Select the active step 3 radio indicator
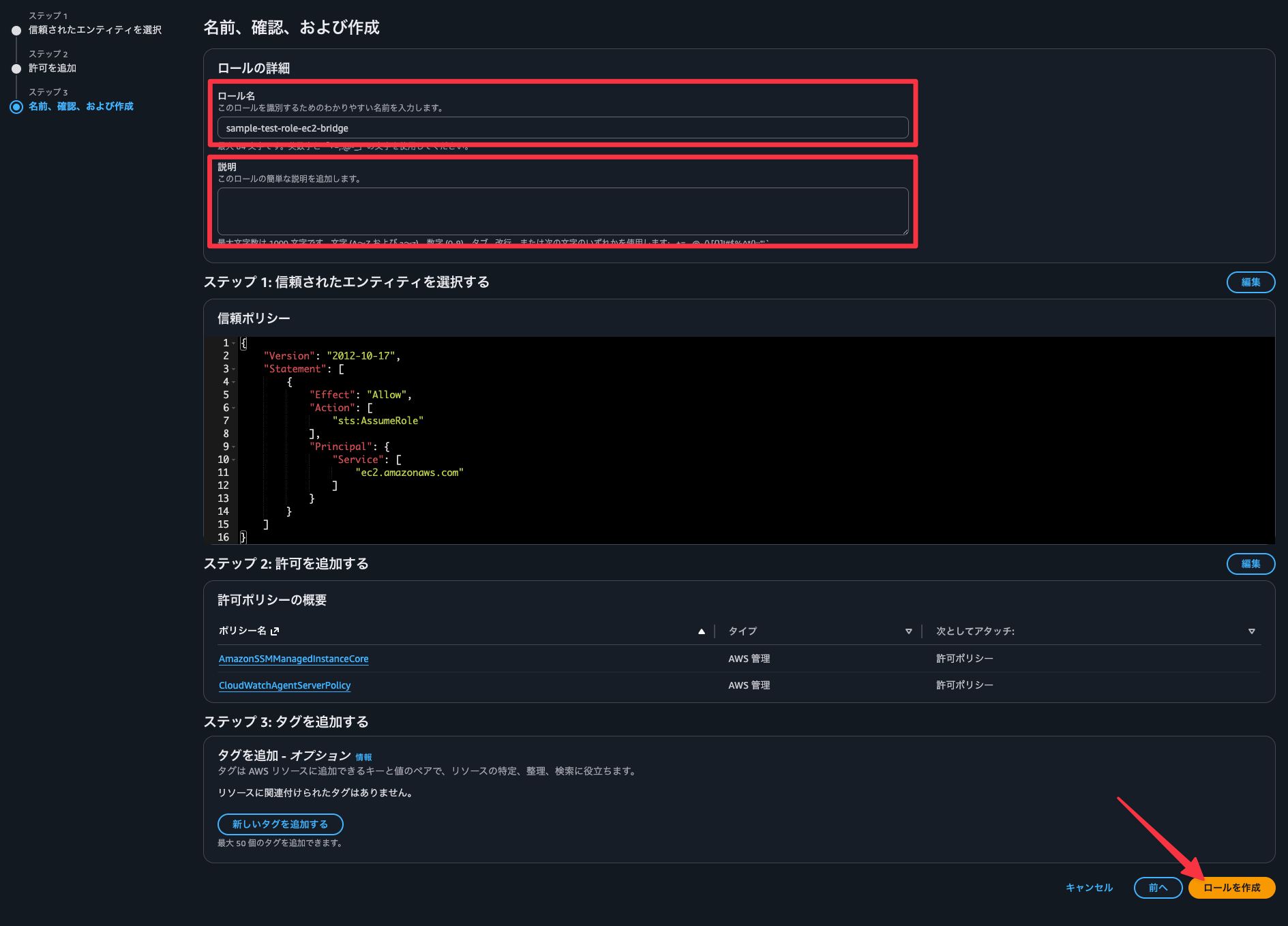The height and width of the screenshot is (926, 1288). coord(16,107)
